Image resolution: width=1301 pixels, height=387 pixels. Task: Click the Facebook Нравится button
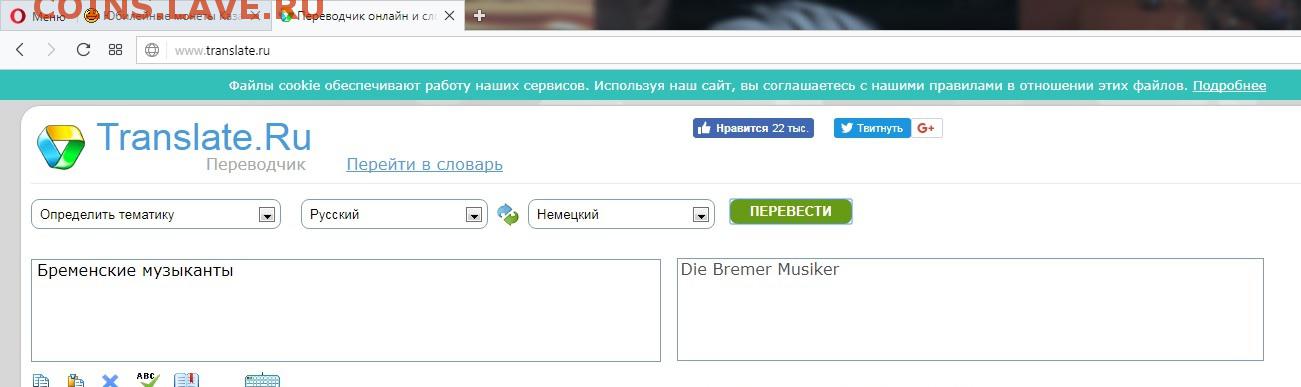pyautogui.click(x=753, y=128)
